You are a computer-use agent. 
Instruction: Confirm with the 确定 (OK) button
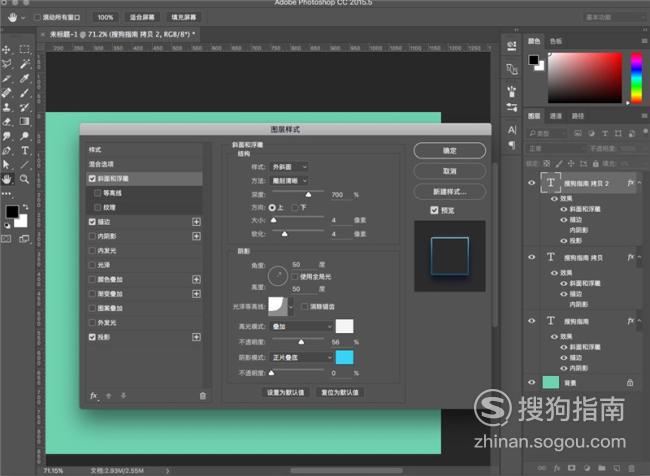point(450,151)
